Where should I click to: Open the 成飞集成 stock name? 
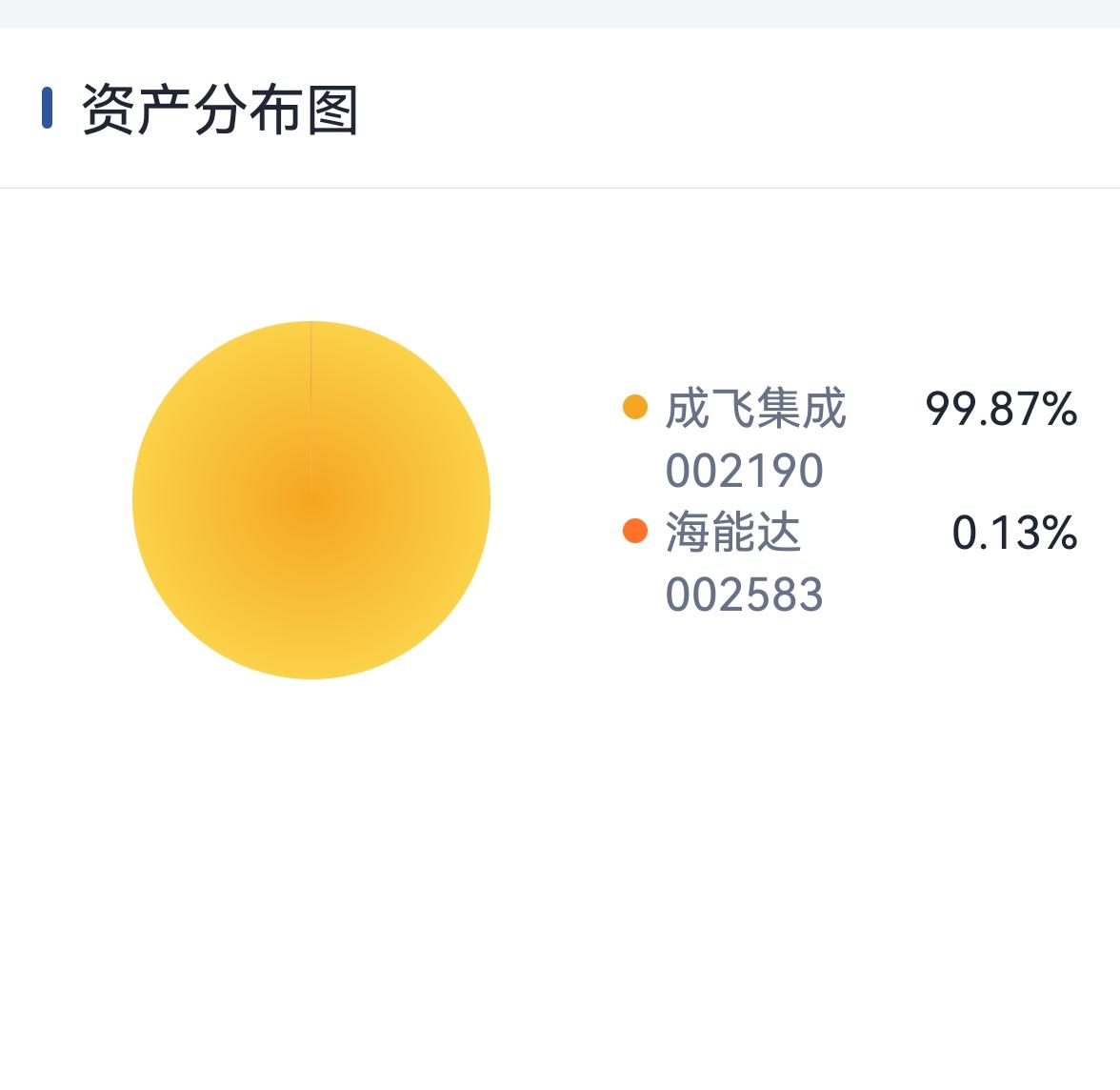(x=755, y=409)
